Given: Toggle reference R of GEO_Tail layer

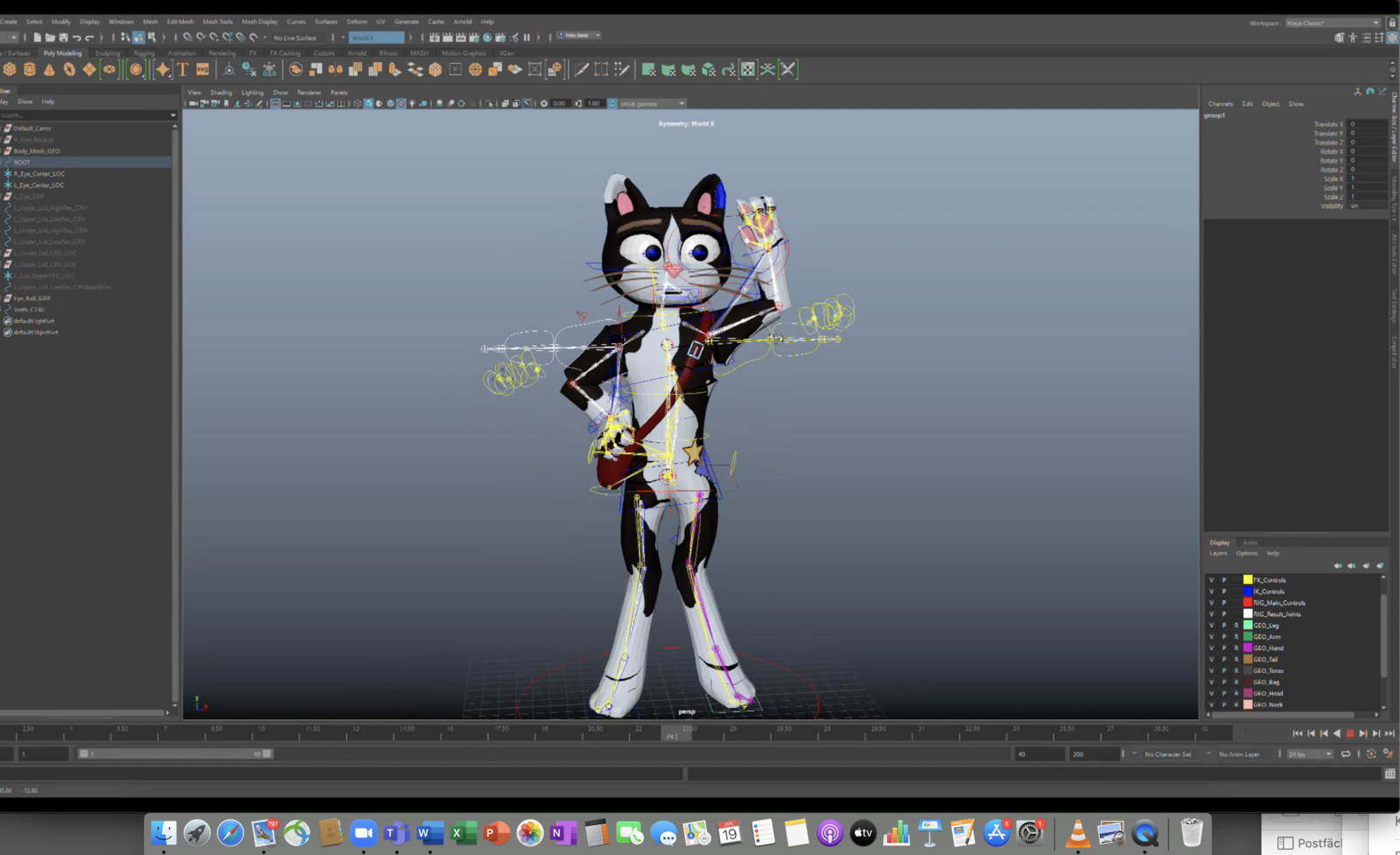Looking at the screenshot, I should [x=1236, y=659].
